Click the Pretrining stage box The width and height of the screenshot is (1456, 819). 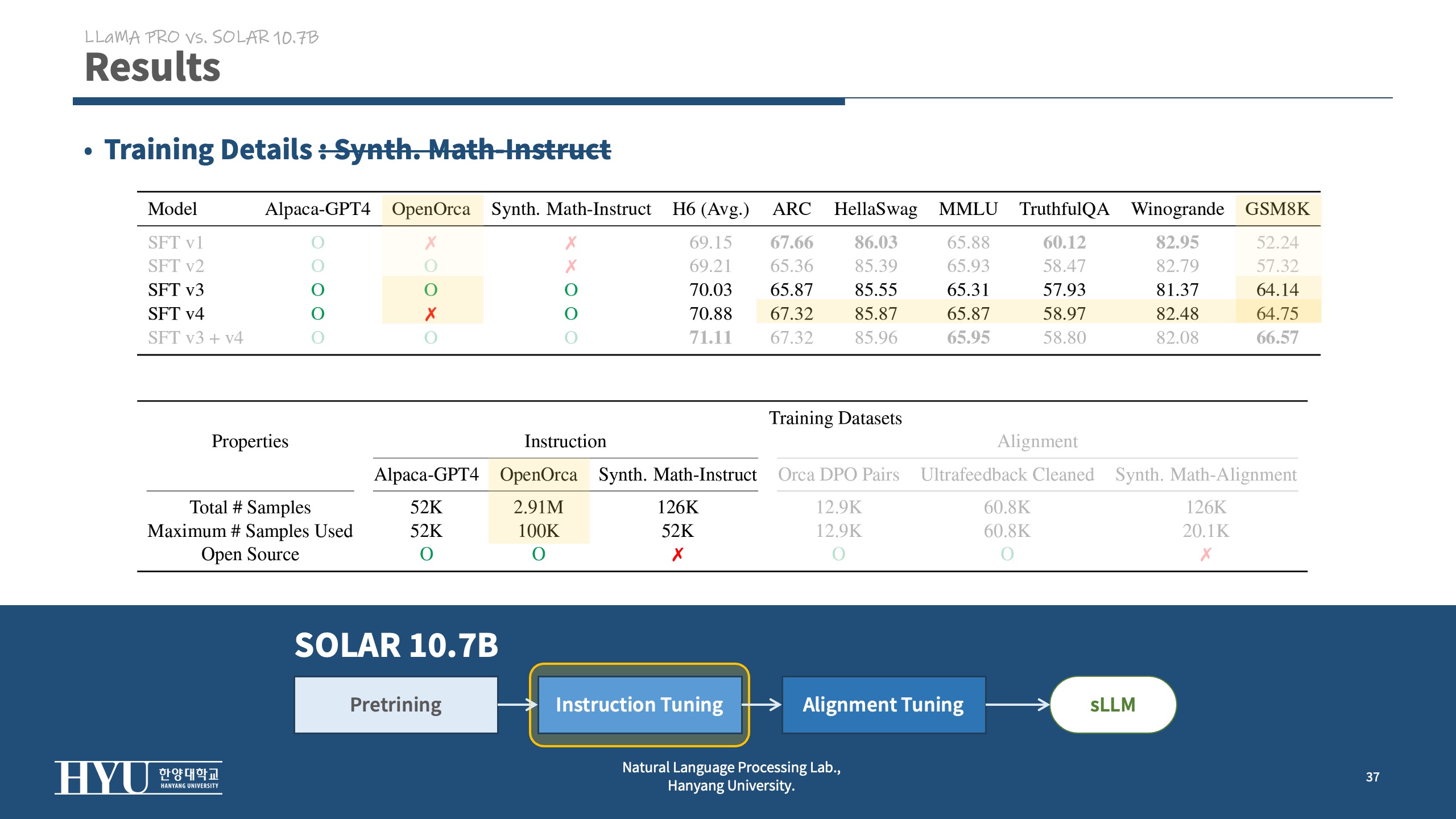point(396,705)
